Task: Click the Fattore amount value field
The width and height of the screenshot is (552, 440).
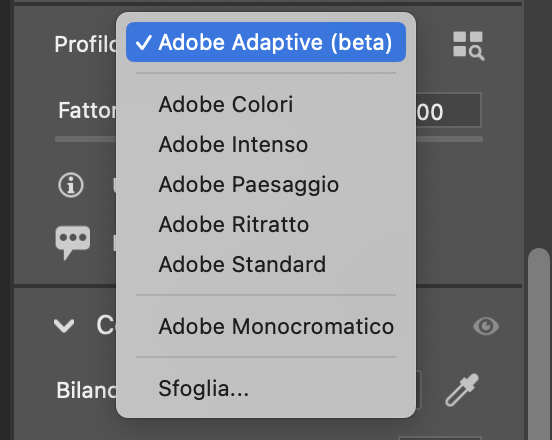Action: coord(448,111)
